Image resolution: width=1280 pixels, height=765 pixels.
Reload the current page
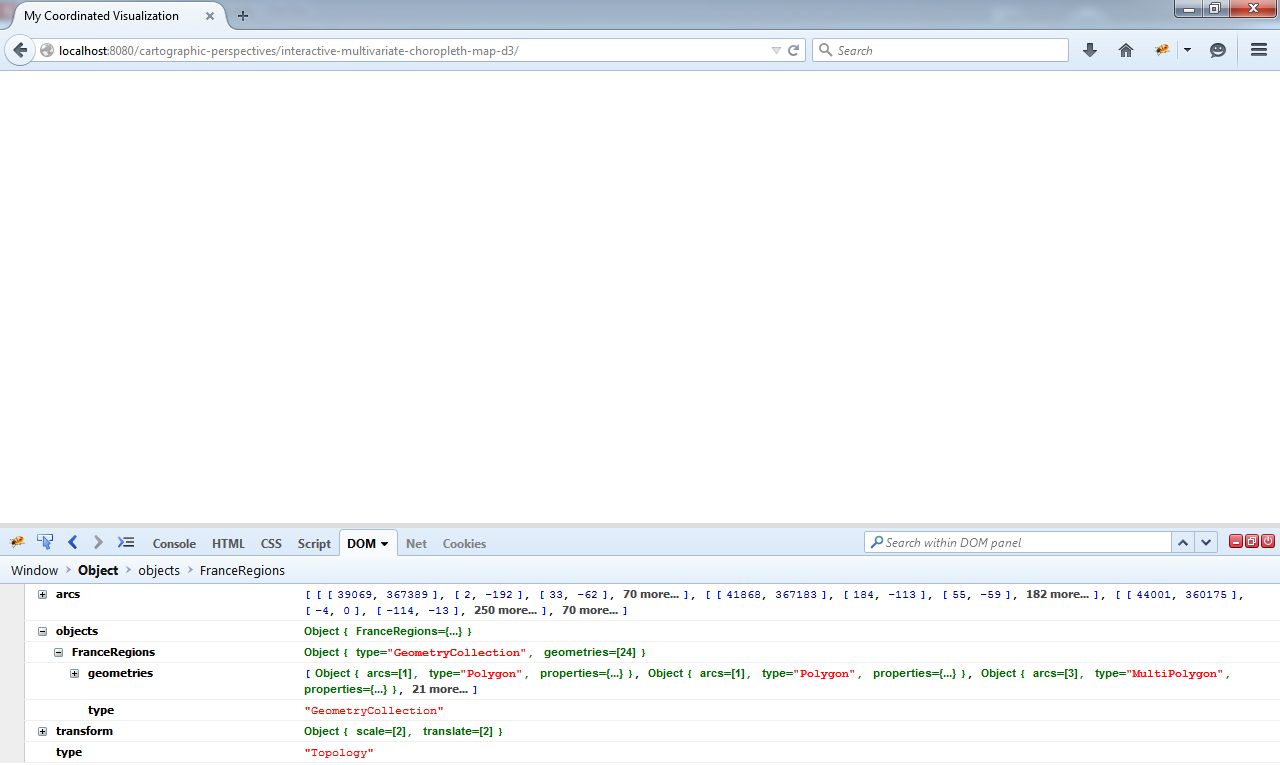coord(794,50)
